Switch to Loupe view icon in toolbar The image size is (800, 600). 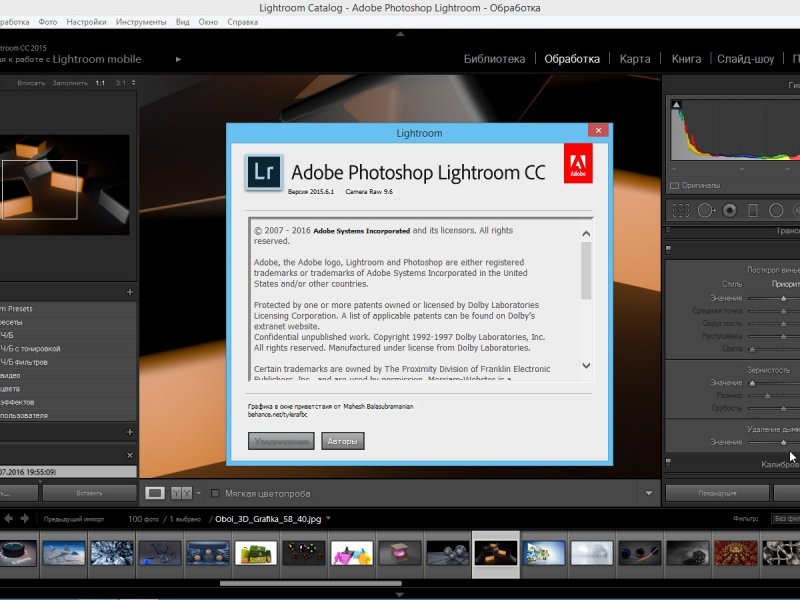click(155, 493)
